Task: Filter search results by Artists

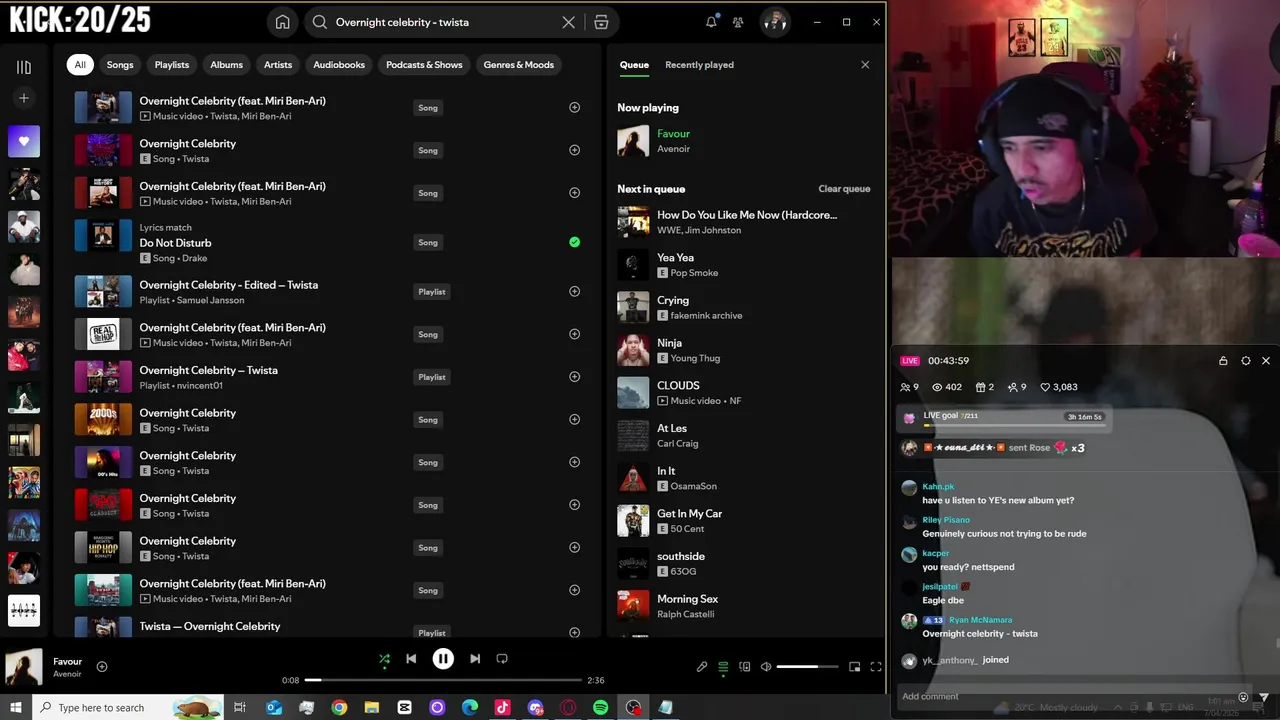Action: point(278,65)
